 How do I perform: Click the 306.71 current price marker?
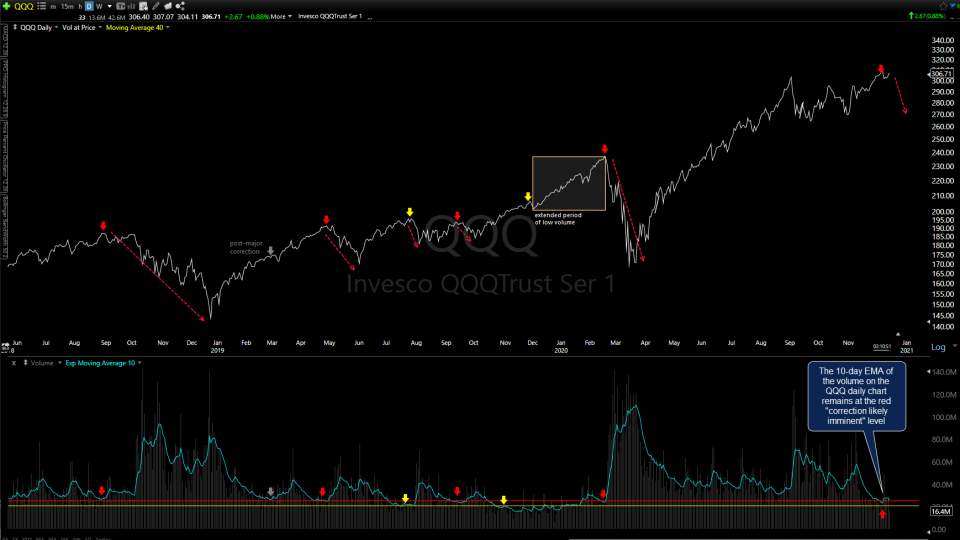point(941,73)
